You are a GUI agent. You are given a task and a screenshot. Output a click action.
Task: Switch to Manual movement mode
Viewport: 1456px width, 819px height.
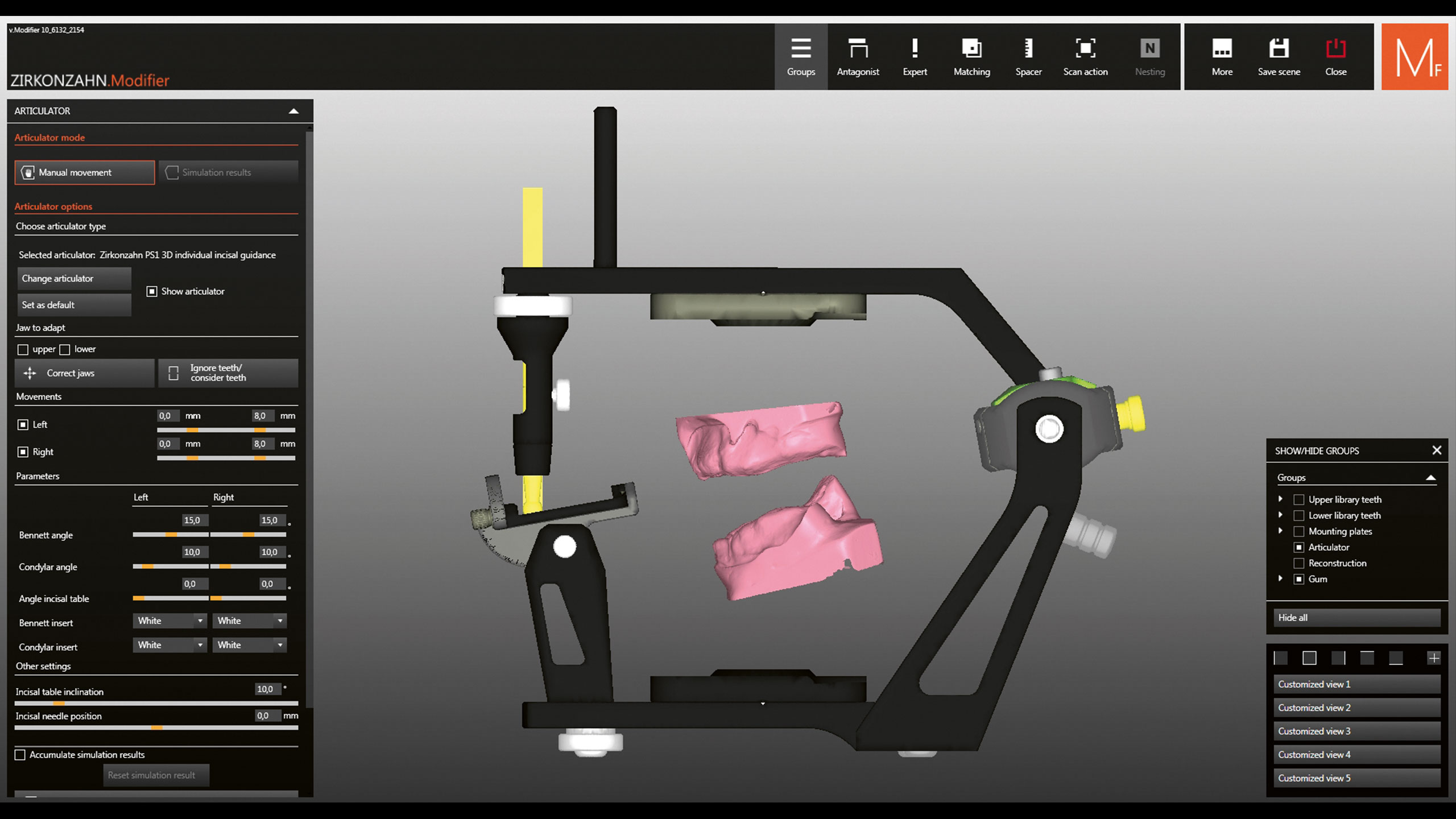85,172
